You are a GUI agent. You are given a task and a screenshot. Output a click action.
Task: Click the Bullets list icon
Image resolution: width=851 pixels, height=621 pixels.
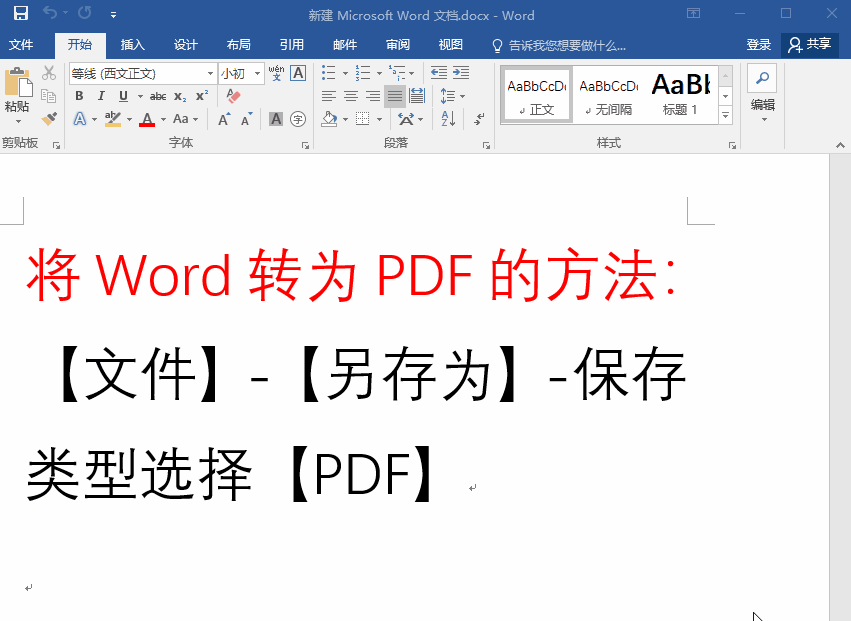tap(328, 73)
